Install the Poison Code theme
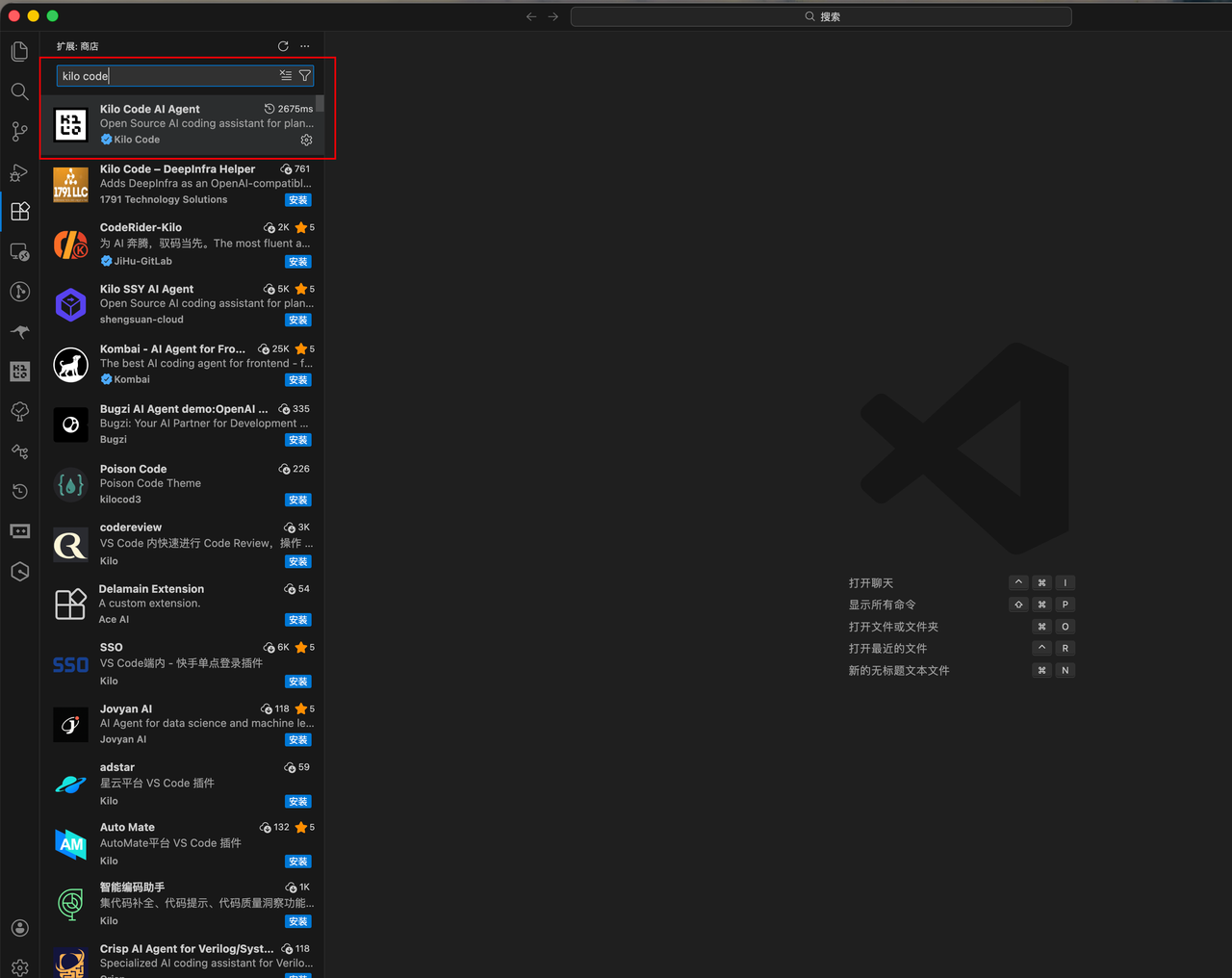The width and height of the screenshot is (1232, 978). (298, 501)
